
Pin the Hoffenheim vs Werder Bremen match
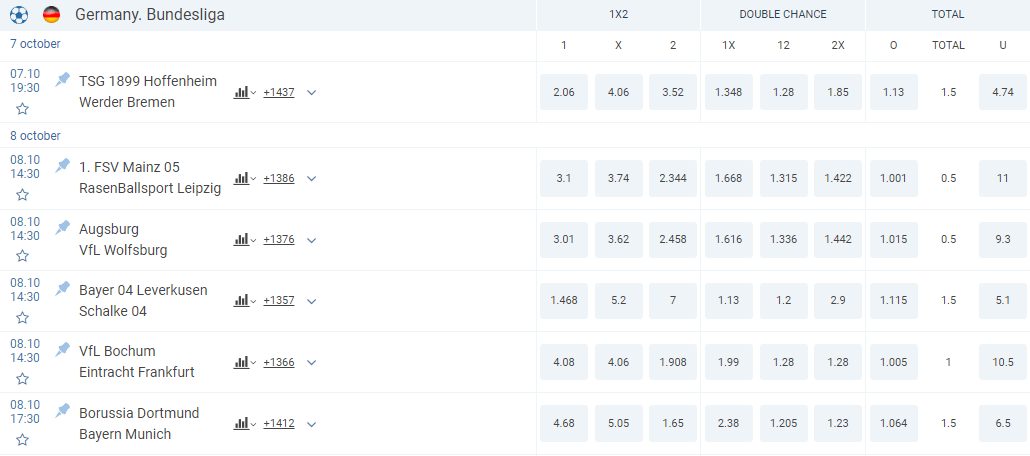pos(63,79)
